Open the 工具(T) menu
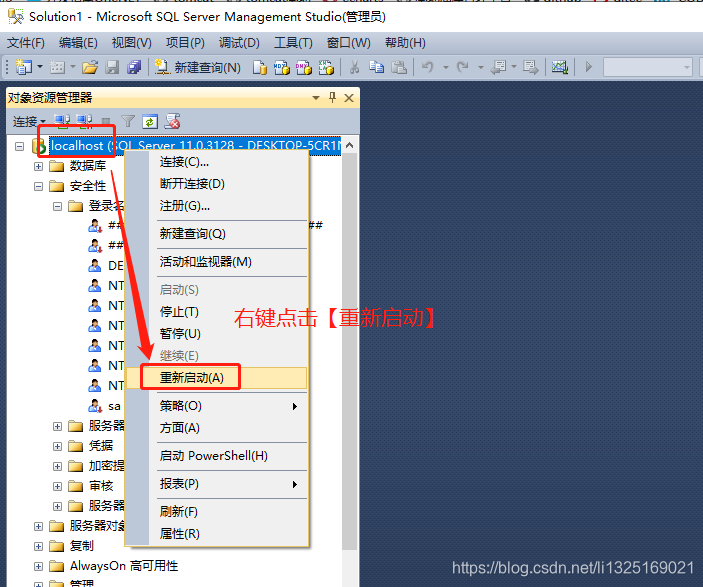The height and width of the screenshot is (587, 703). (293, 43)
